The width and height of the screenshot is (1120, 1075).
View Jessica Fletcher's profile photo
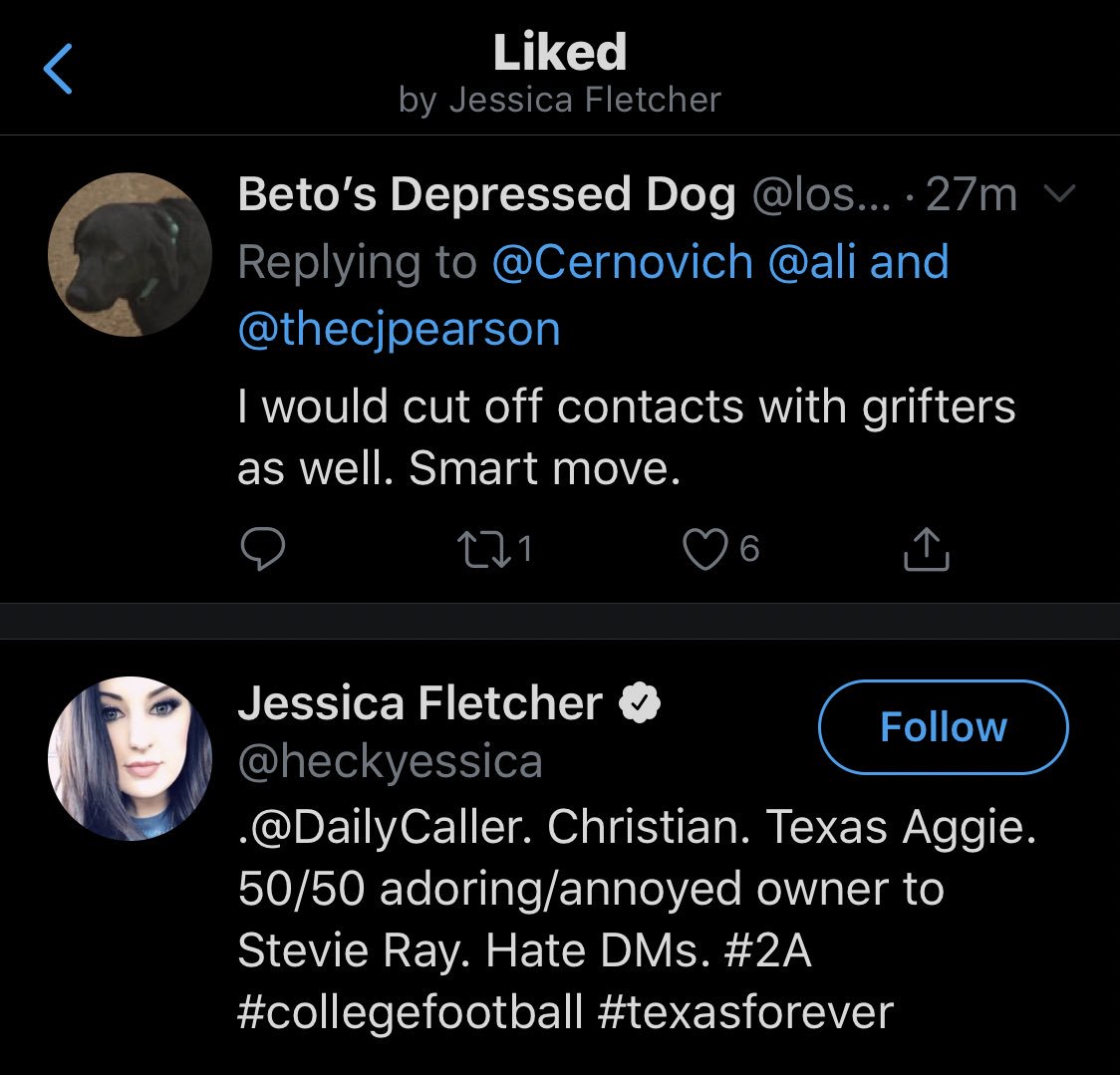130,758
